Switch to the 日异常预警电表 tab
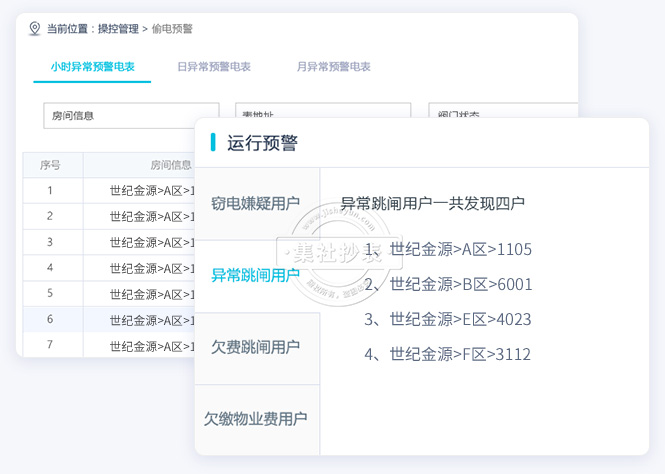Image resolution: width=665 pixels, height=474 pixels. tap(213, 67)
